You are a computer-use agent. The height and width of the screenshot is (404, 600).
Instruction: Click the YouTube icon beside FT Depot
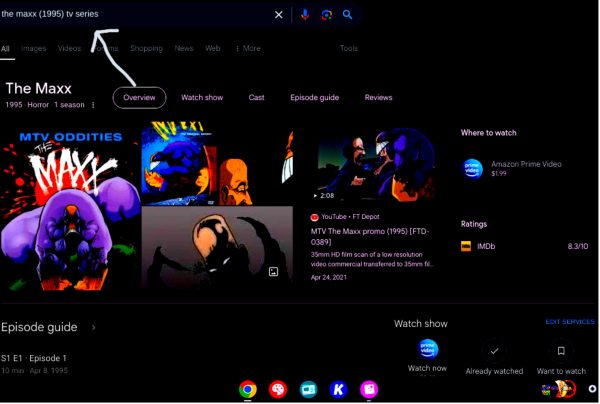pyautogui.click(x=315, y=217)
